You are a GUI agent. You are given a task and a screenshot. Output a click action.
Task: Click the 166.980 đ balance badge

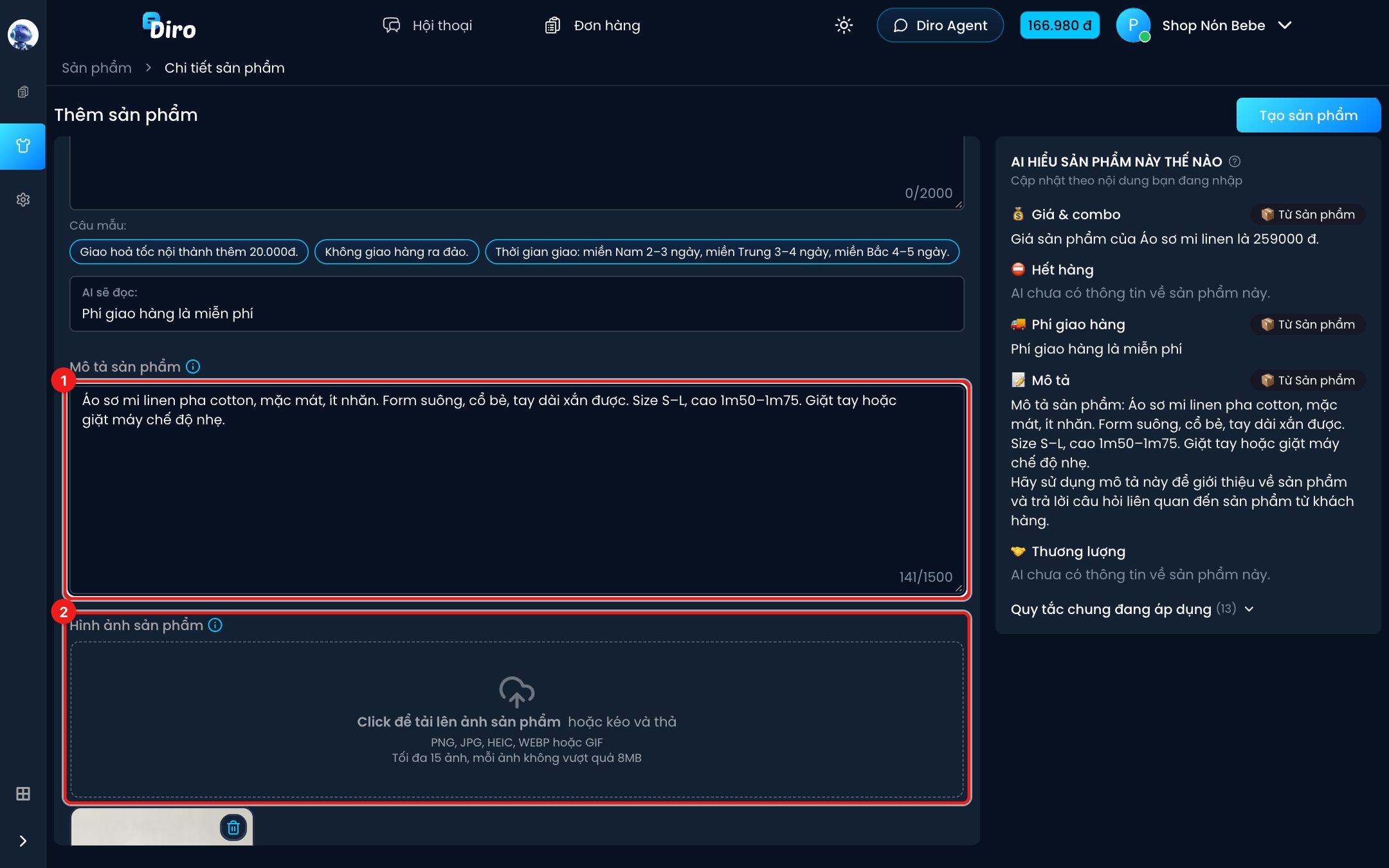[x=1059, y=25]
